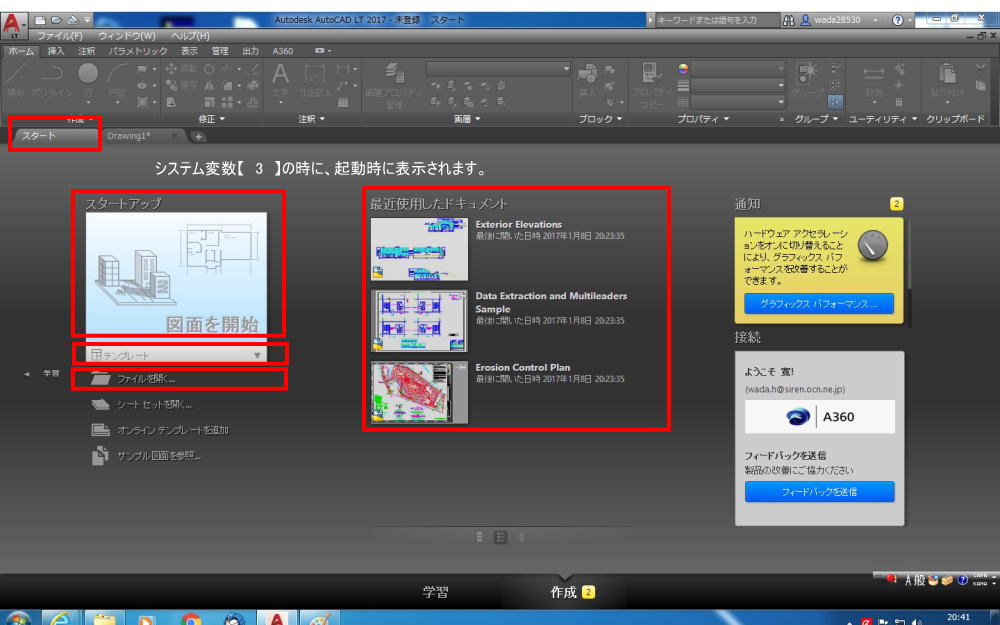Click the blue フィードバックを送信 button

click(x=820, y=492)
